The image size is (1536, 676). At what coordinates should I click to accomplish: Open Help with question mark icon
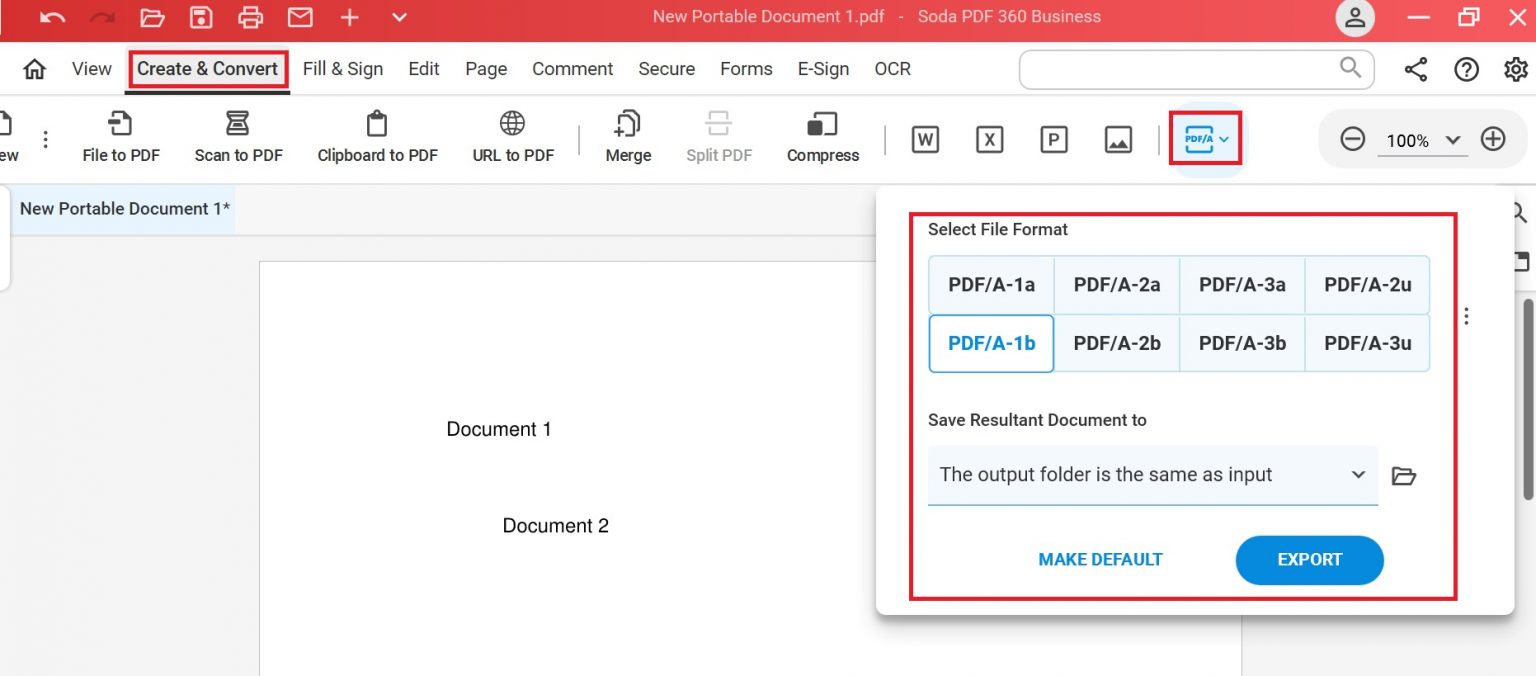click(x=1466, y=69)
